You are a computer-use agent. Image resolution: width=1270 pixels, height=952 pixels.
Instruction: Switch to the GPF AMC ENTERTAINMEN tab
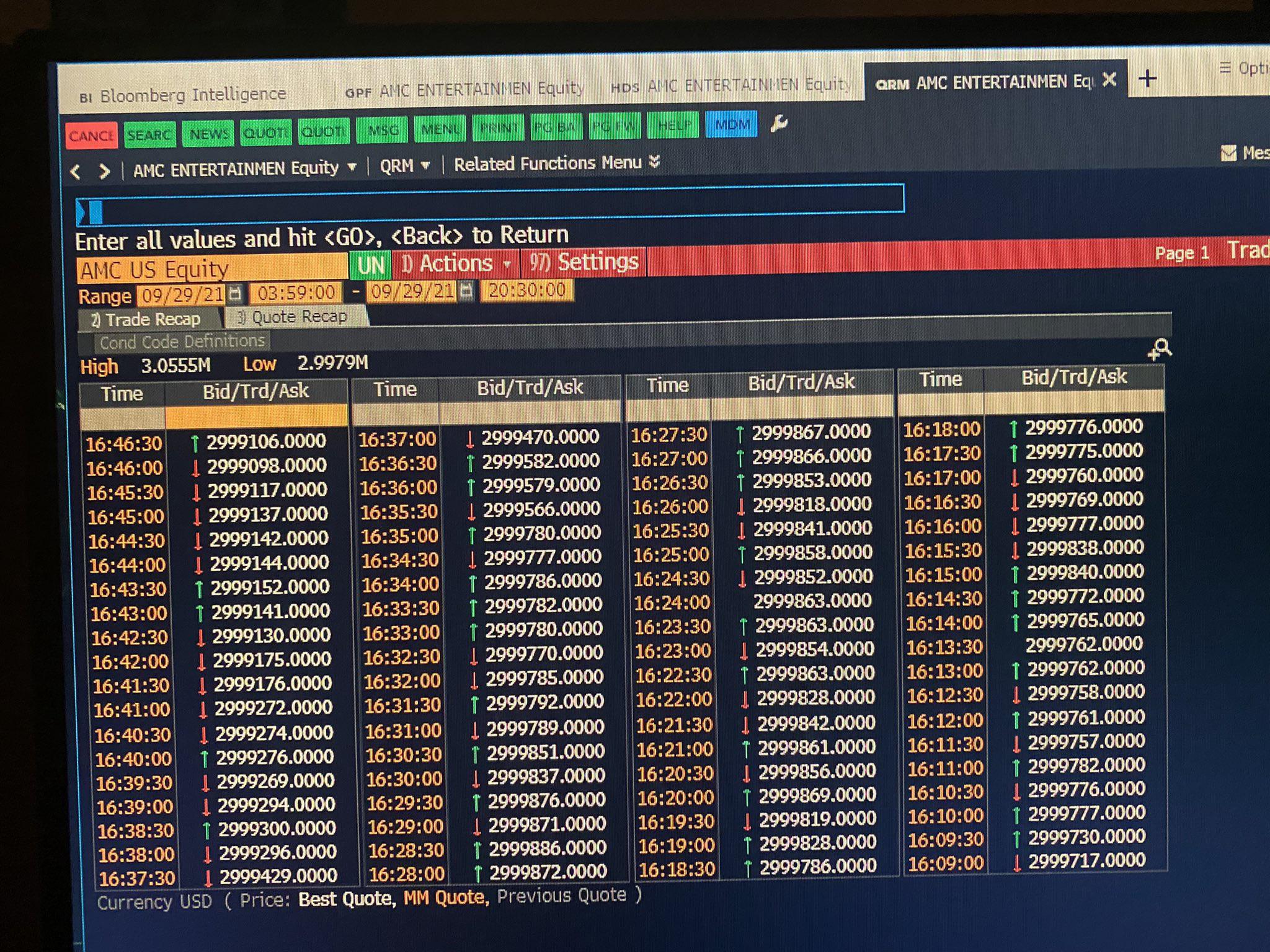(465, 90)
